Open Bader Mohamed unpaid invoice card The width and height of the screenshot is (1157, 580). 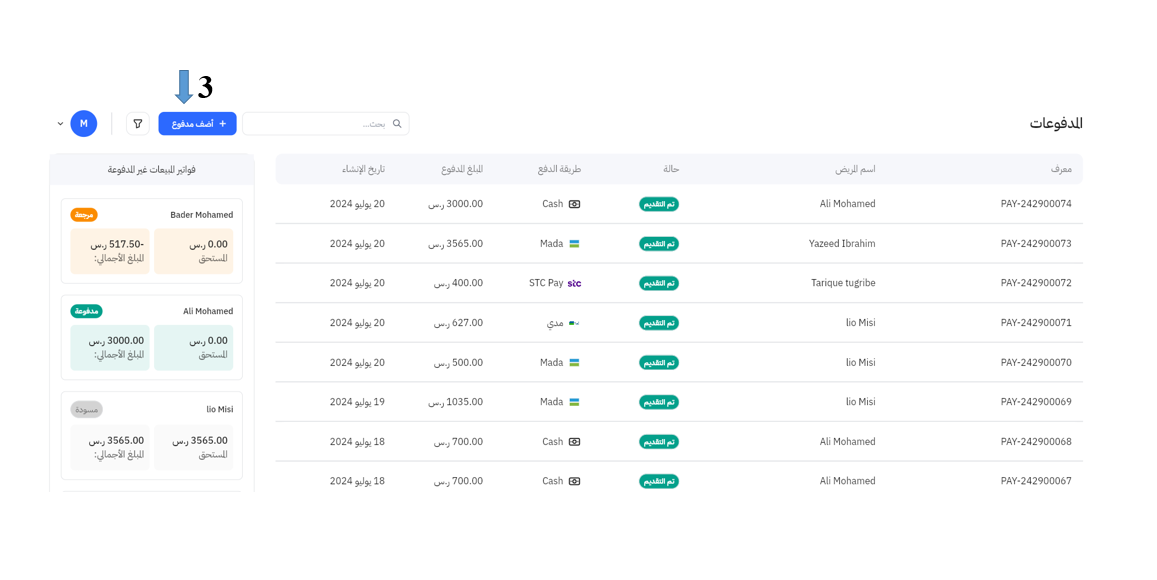click(x=152, y=241)
